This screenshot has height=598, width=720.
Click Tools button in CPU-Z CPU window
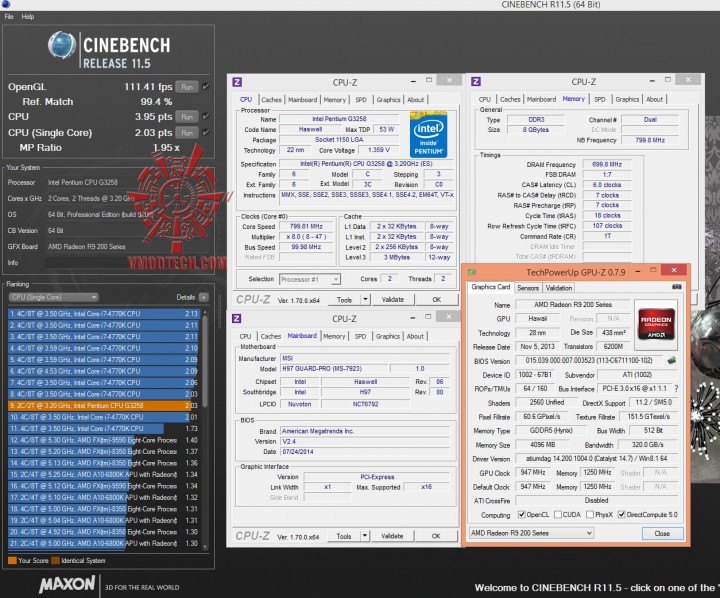pos(344,300)
